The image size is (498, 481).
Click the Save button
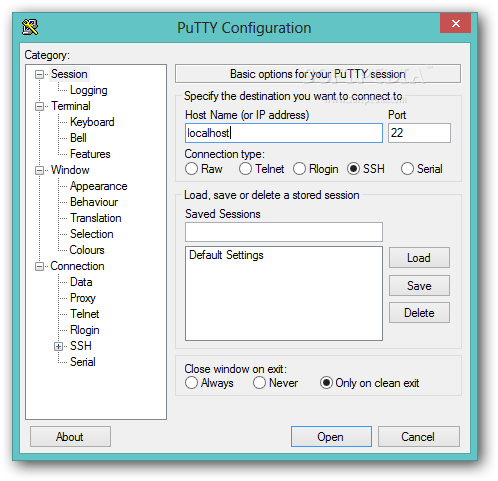click(419, 285)
